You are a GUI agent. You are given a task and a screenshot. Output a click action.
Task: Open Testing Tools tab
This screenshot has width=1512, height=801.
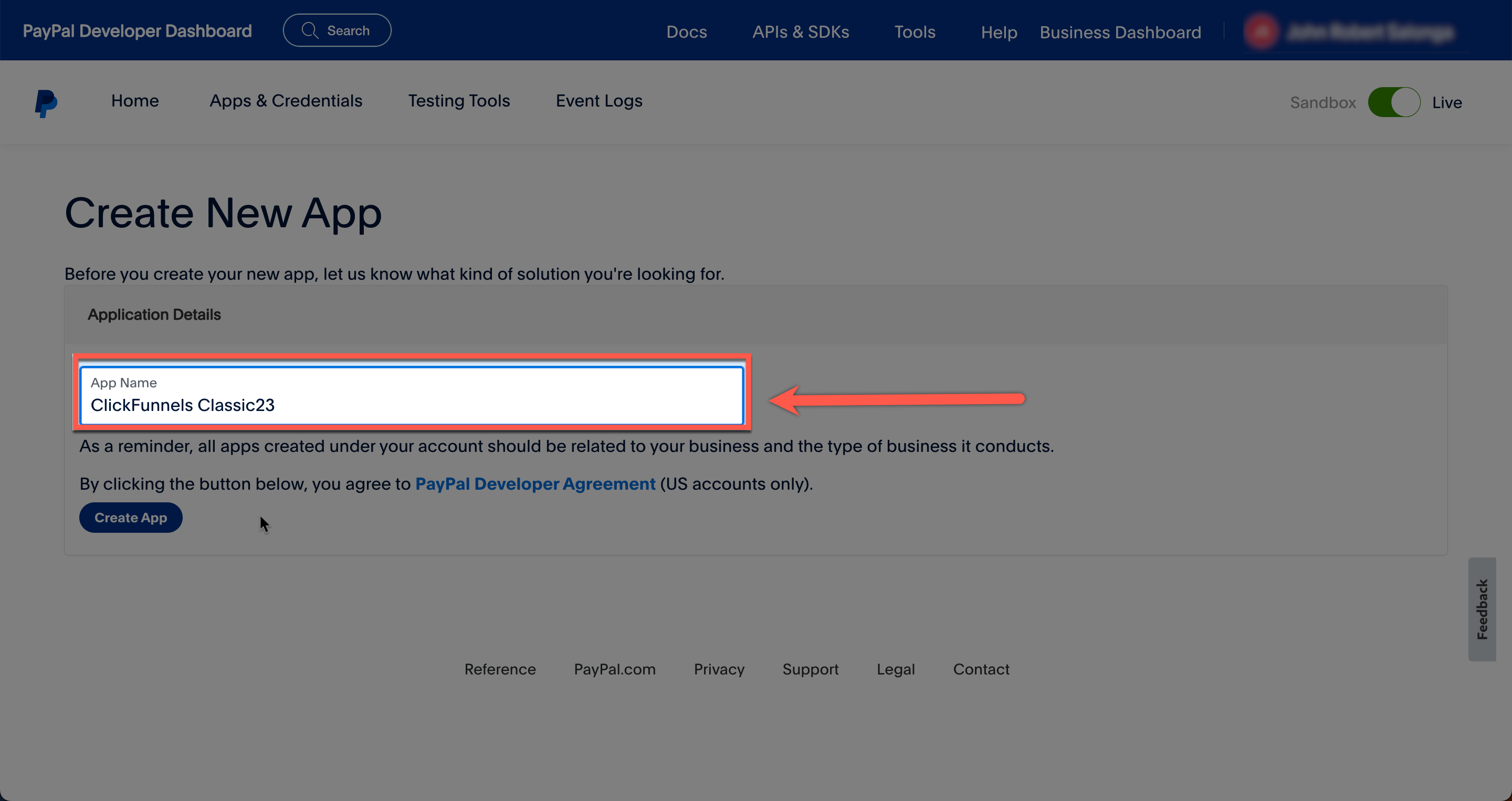[x=459, y=101]
